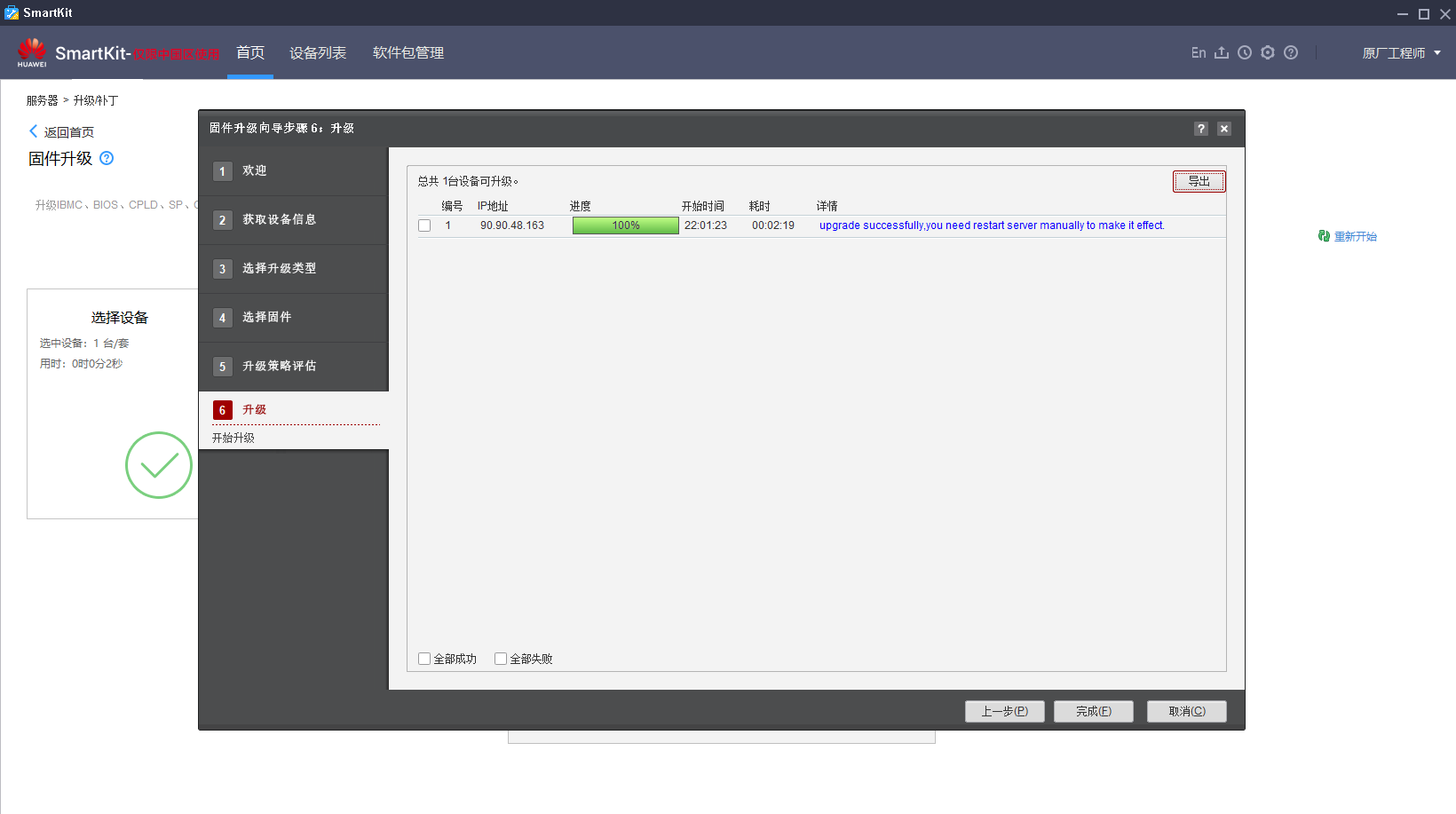Screen dimensions: 1456x814
Task: Click the 取消(C) cancel button
Action: point(1187,711)
